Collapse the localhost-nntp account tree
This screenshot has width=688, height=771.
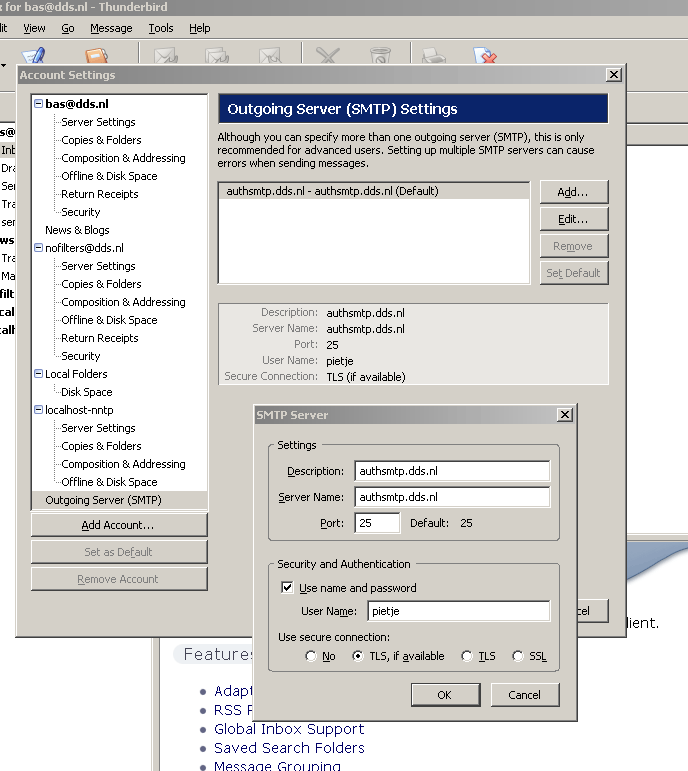(38, 410)
